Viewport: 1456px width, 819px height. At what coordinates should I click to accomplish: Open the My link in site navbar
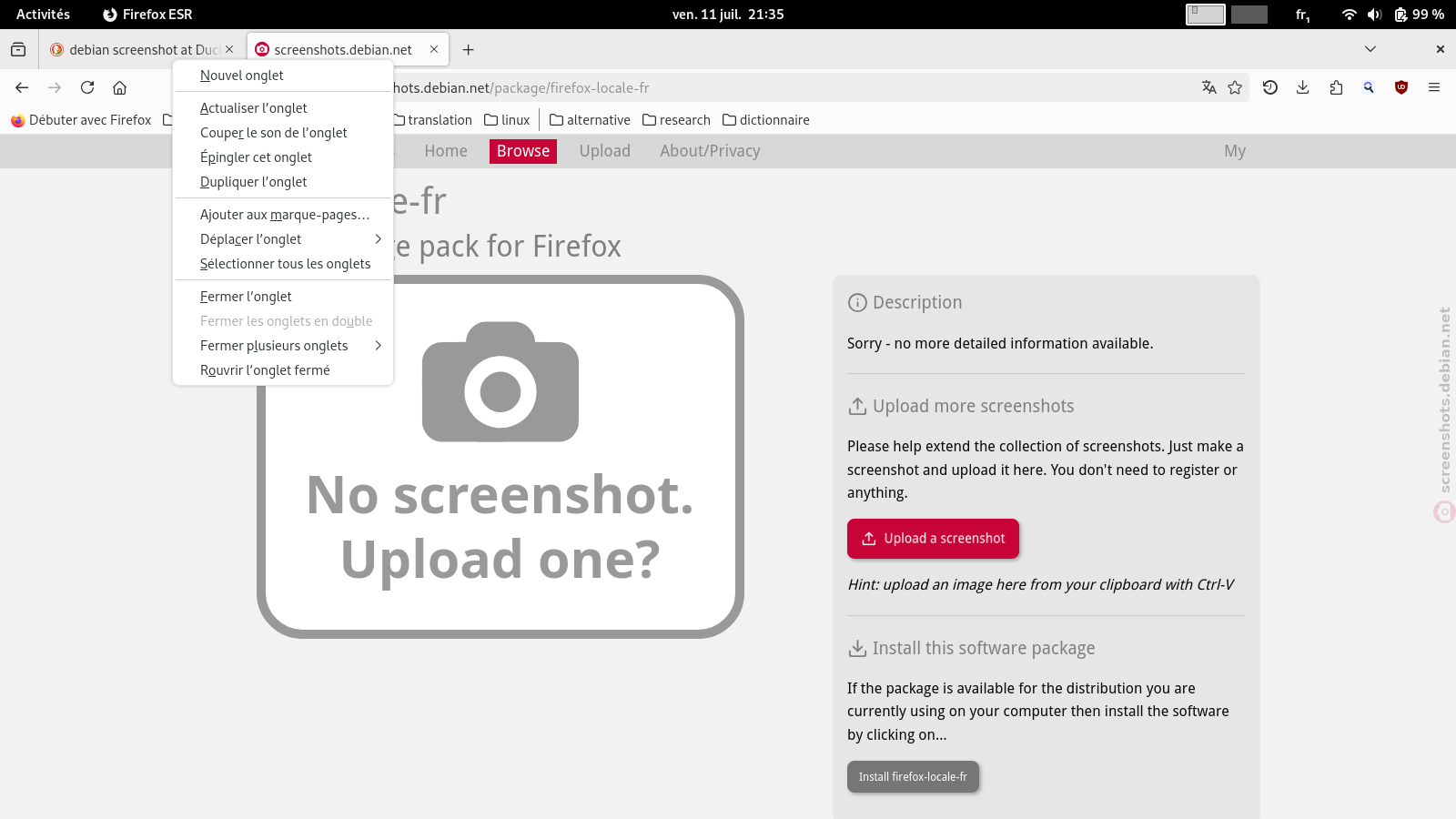point(1235,151)
